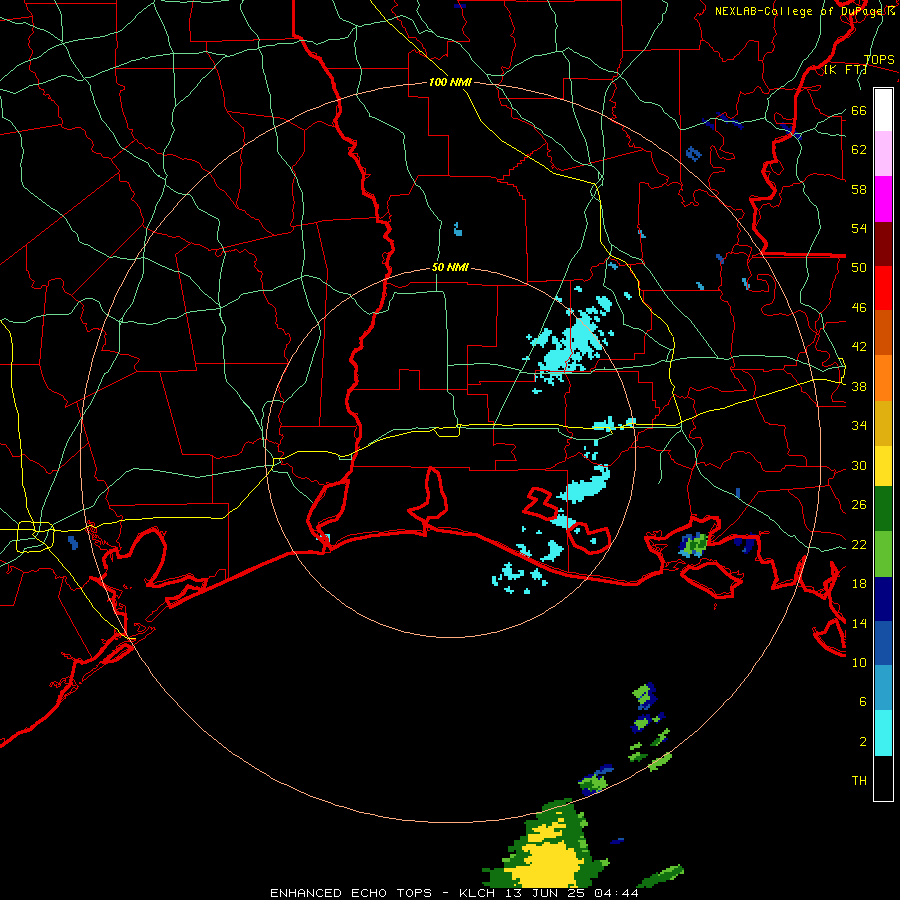Screen dimensions: 900x900
Task: Click the light pink legend swatch
Action: pos(883,154)
